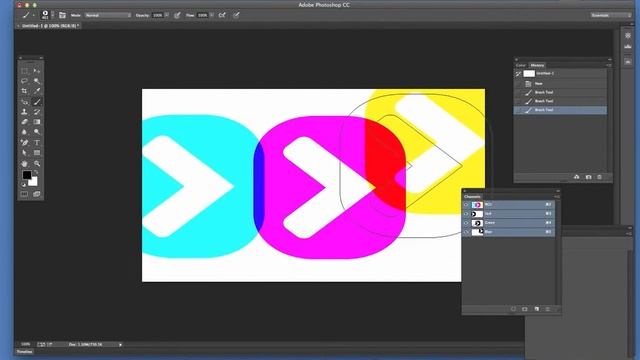Reset default foreground and background colors

click(x=24, y=184)
